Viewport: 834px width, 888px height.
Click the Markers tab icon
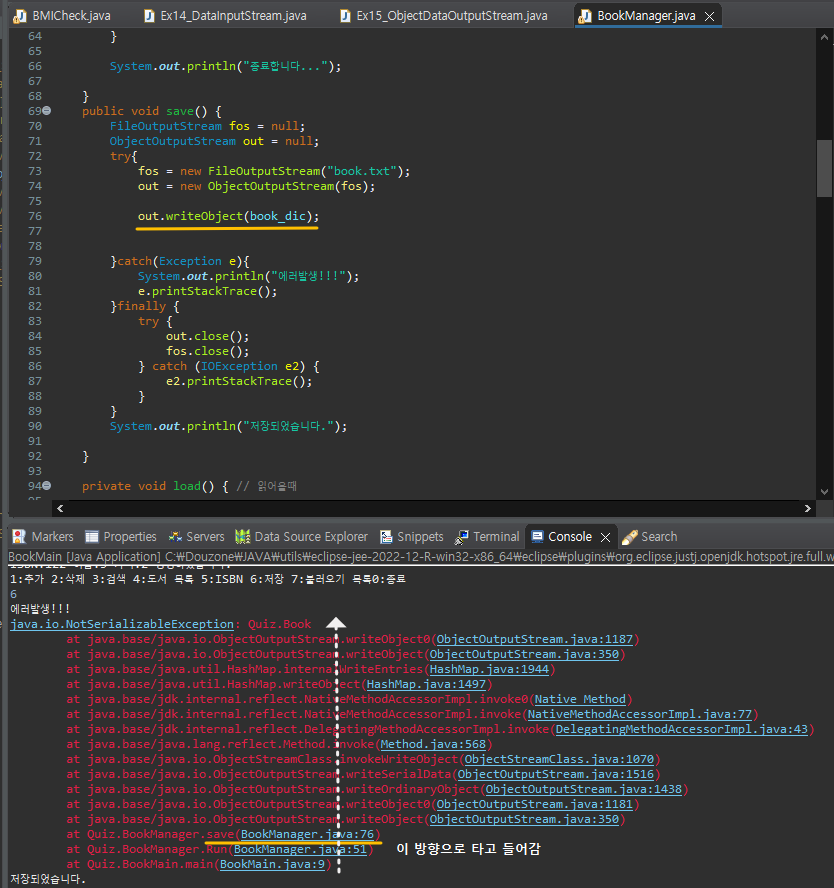19,536
